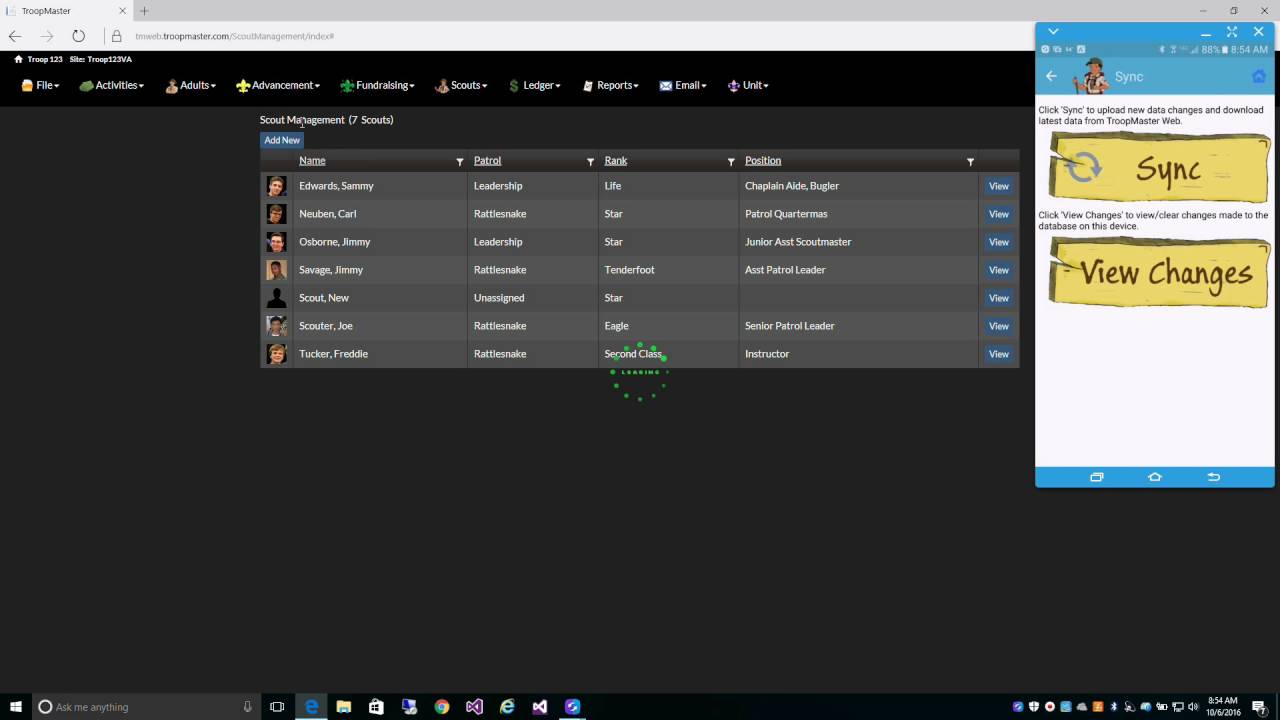The height and width of the screenshot is (720, 1280).
Task: Open the File menu
Action: point(40,86)
